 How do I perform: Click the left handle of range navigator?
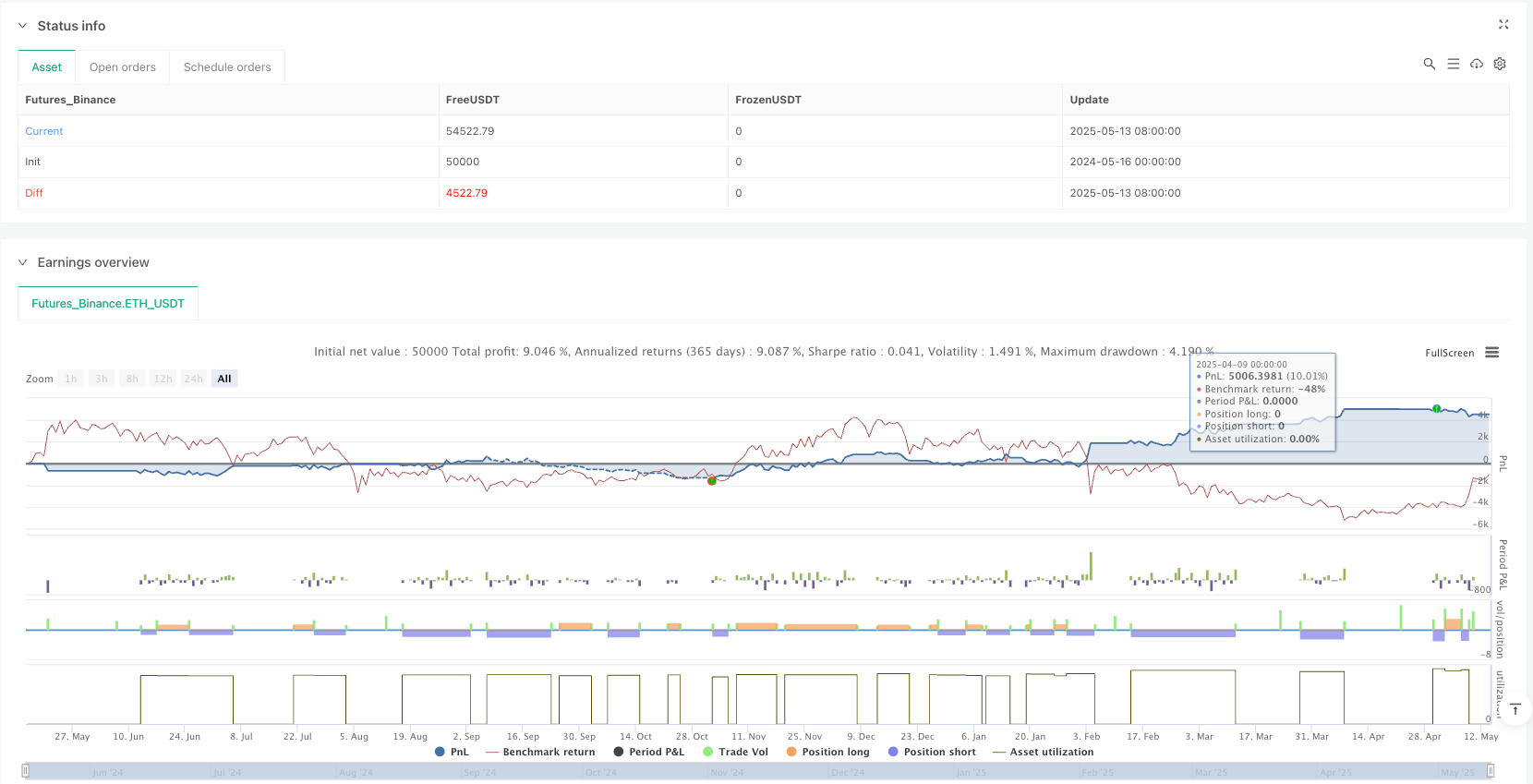coord(27,771)
